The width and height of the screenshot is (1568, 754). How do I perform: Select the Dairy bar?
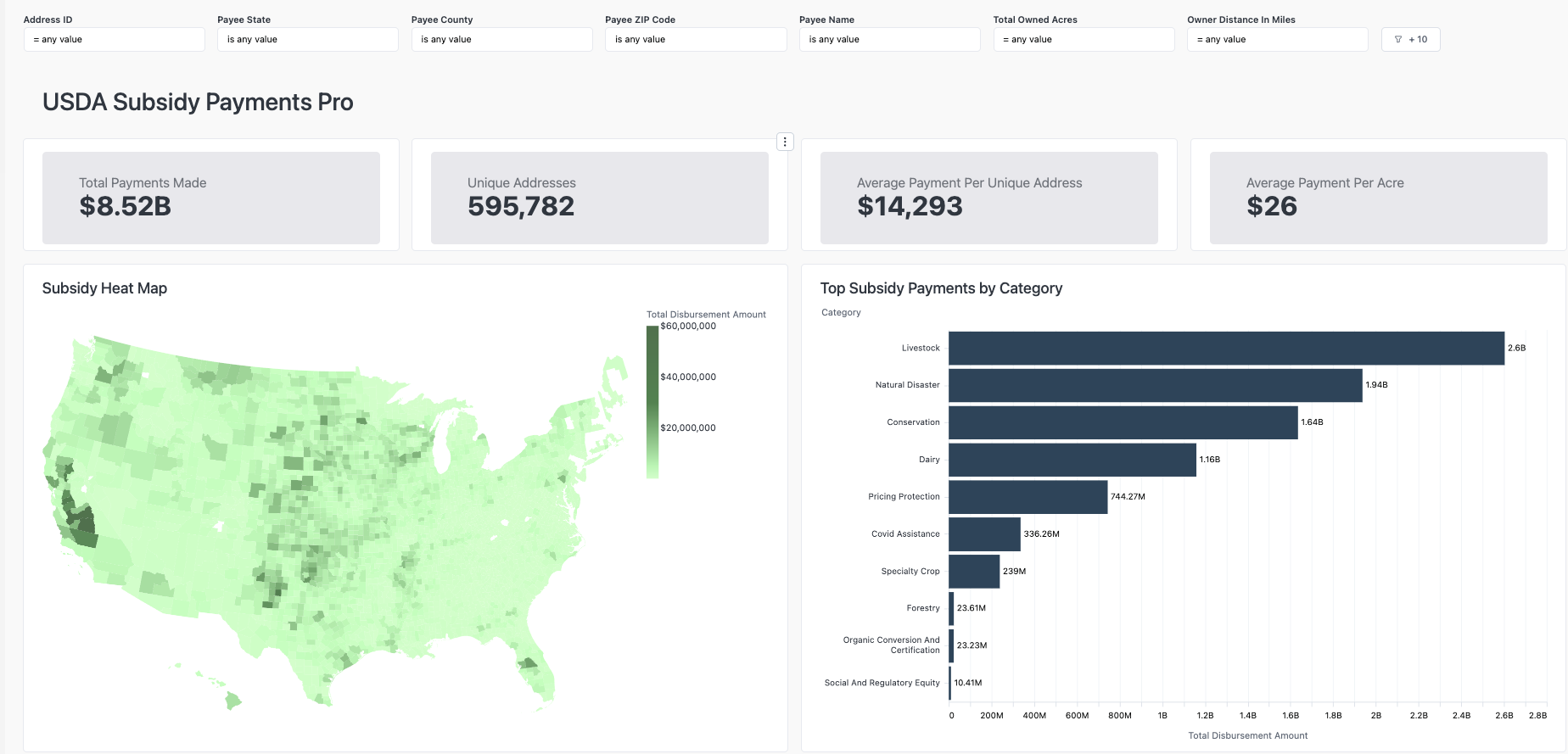click(1072, 460)
